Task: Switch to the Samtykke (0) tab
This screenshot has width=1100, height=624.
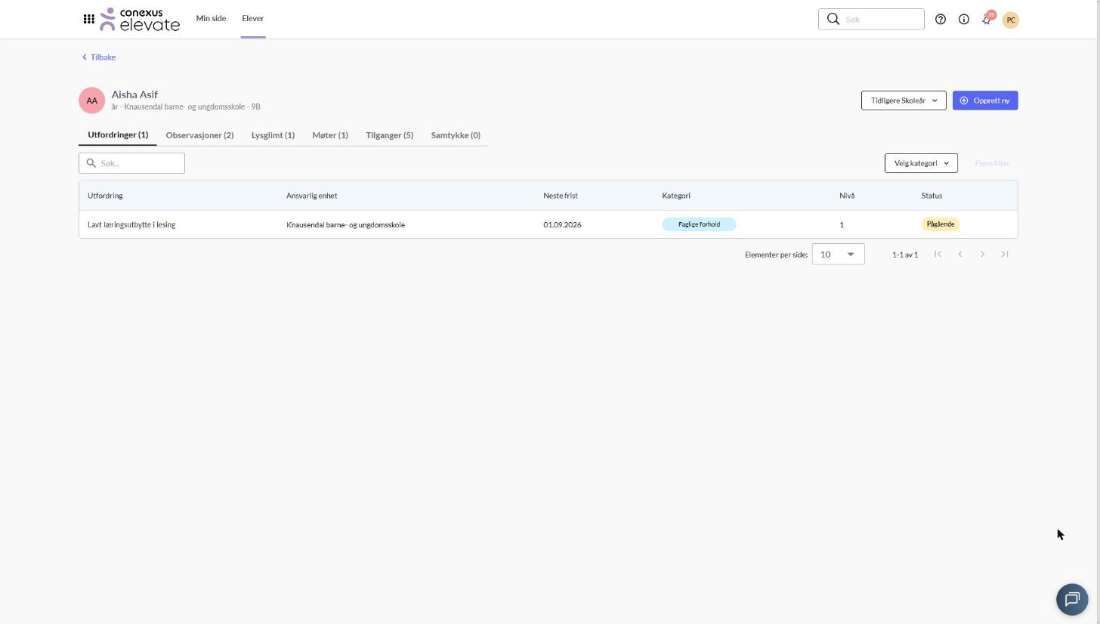Action: pos(456,135)
